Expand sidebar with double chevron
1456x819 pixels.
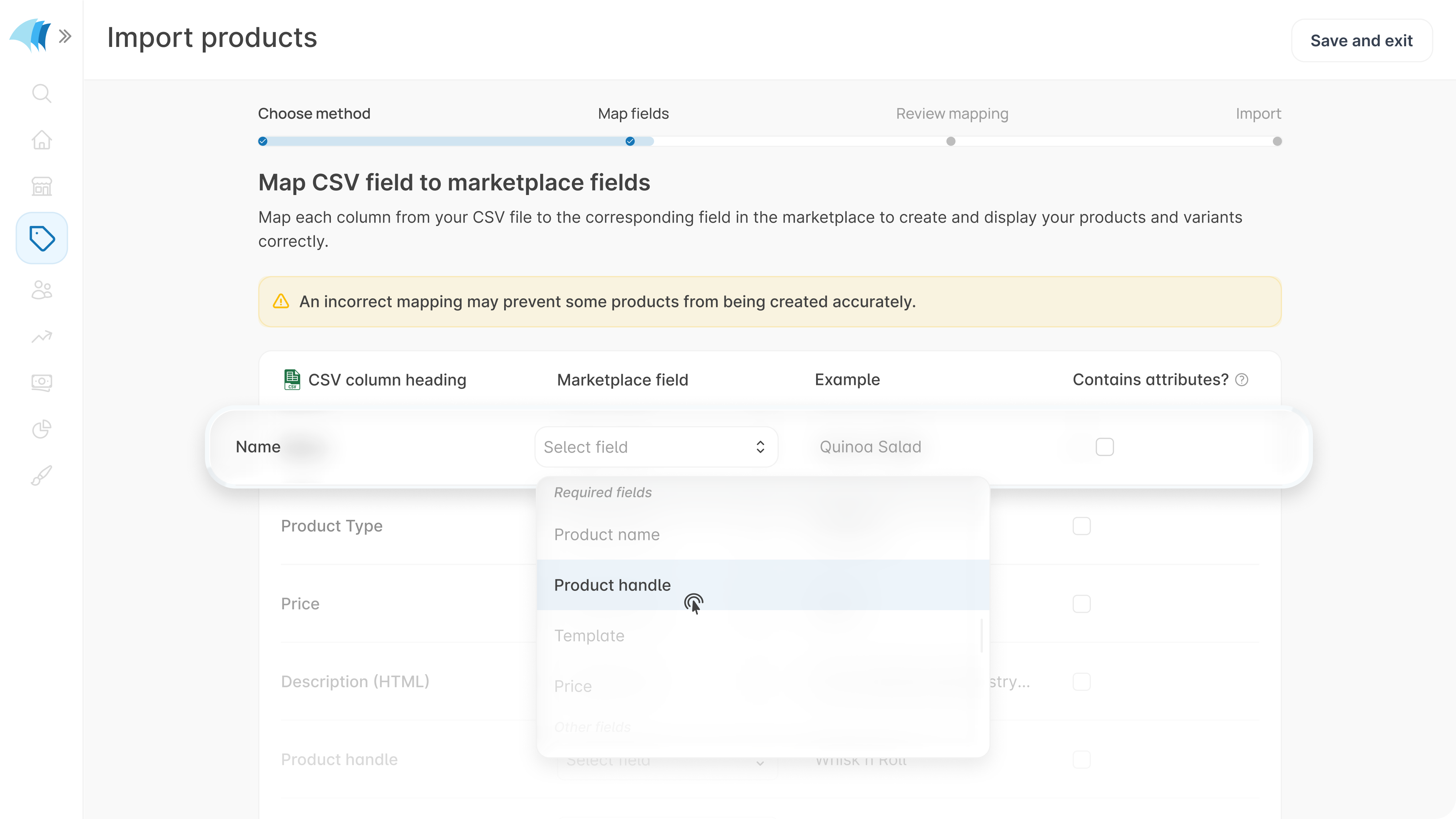coord(65,37)
